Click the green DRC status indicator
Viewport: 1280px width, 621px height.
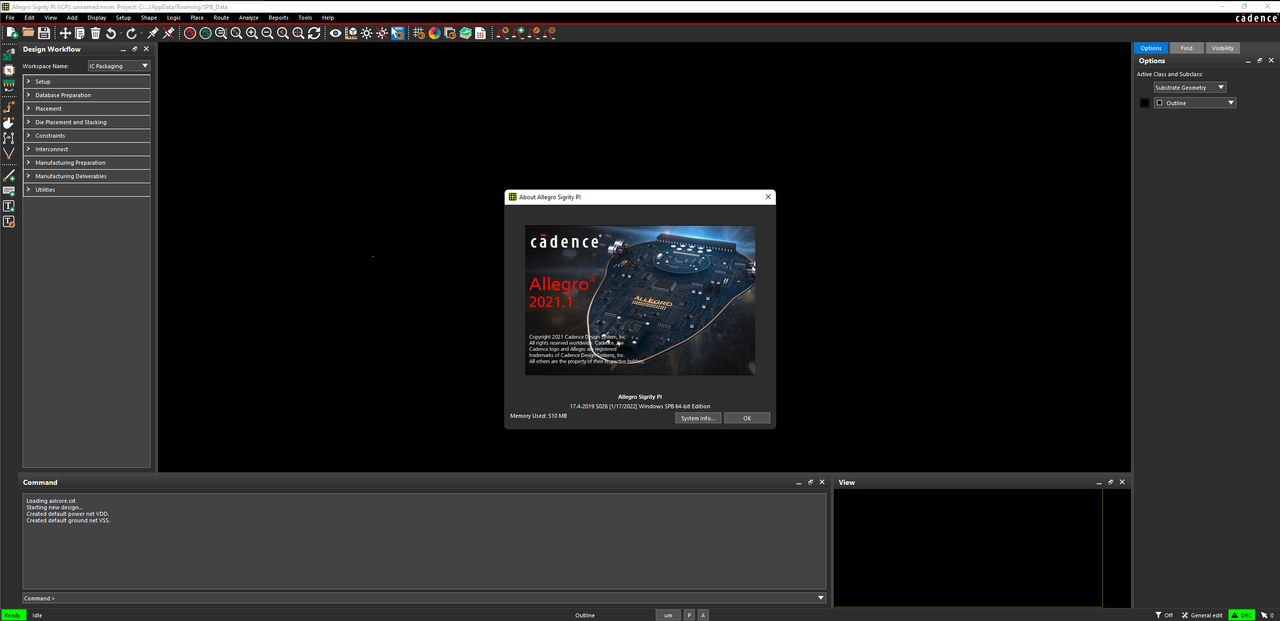[1241, 615]
